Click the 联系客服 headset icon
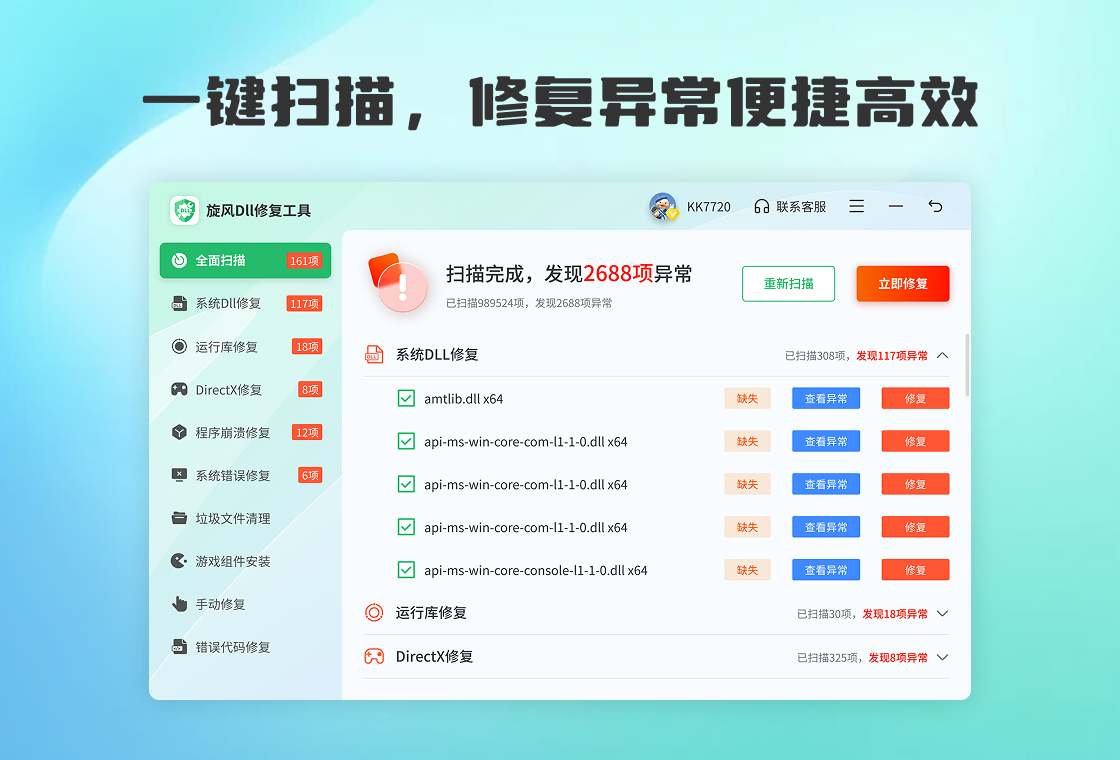 click(762, 207)
